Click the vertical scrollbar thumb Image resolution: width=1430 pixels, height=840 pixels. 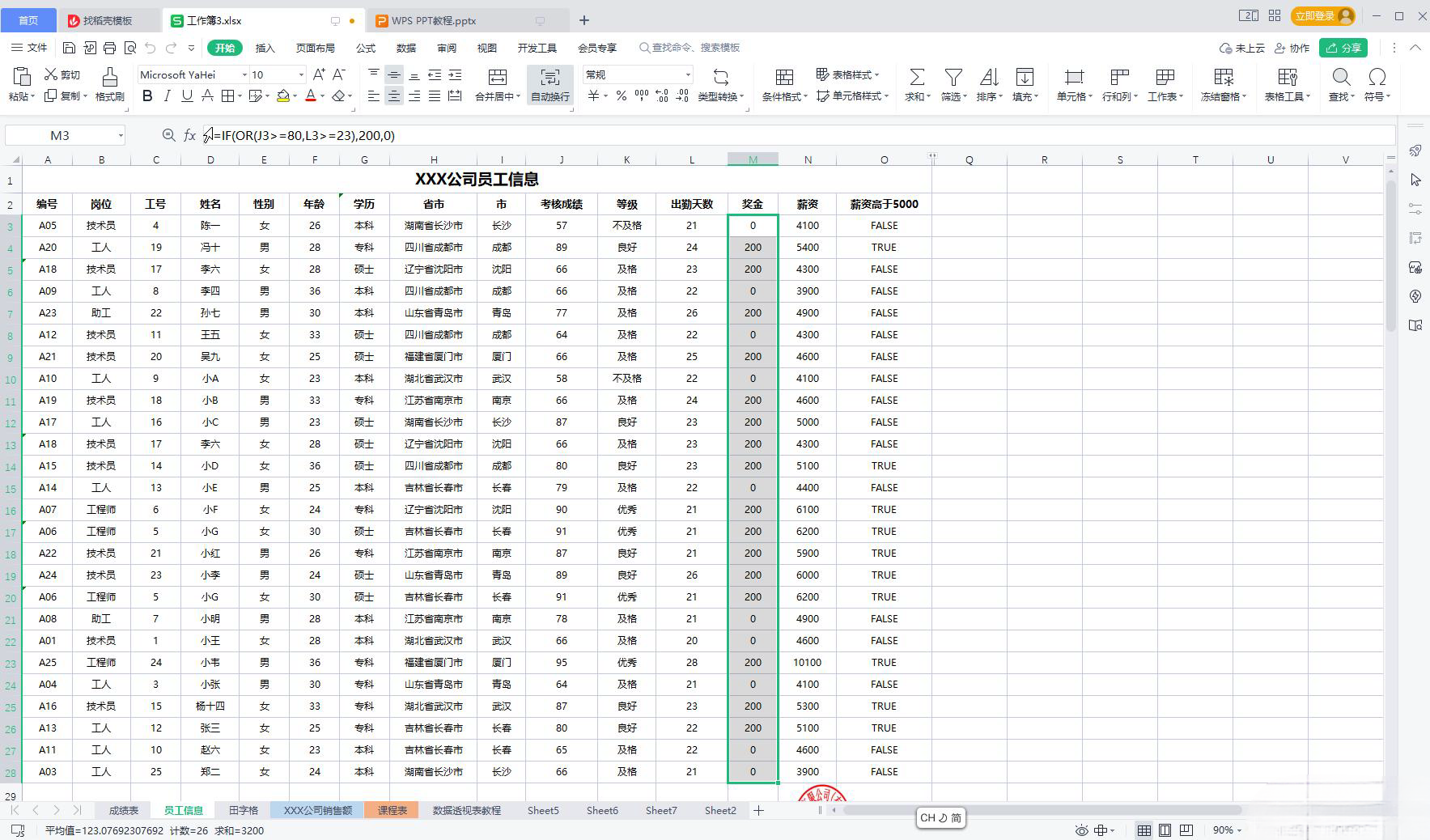point(1390,255)
